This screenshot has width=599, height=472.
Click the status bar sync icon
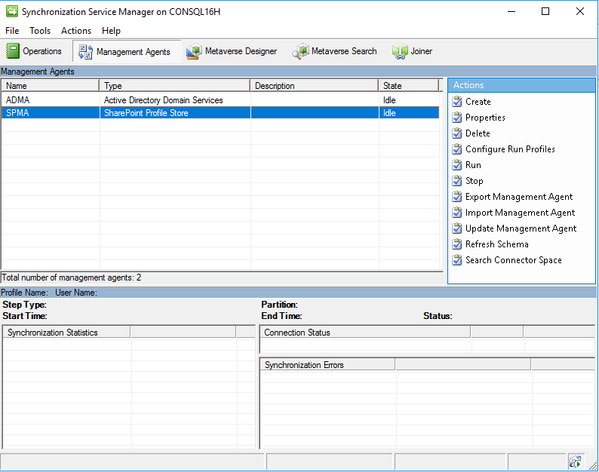[575, 462]
